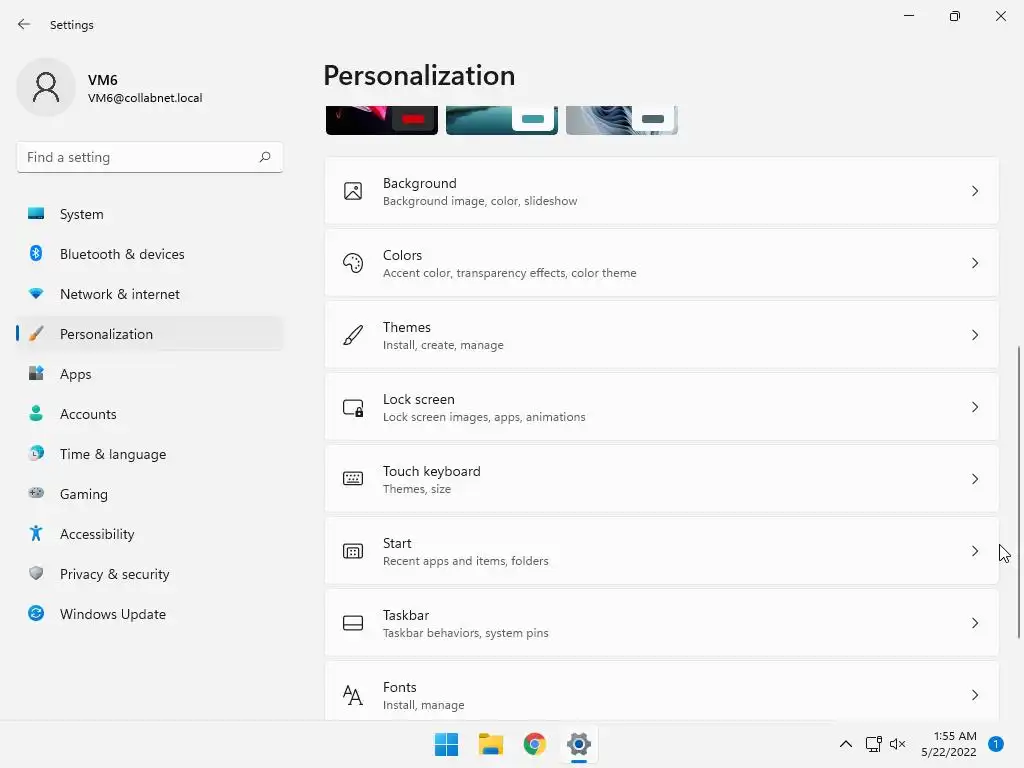
Task: Click the back arrow in Settings header
Action: click(24, 24)
